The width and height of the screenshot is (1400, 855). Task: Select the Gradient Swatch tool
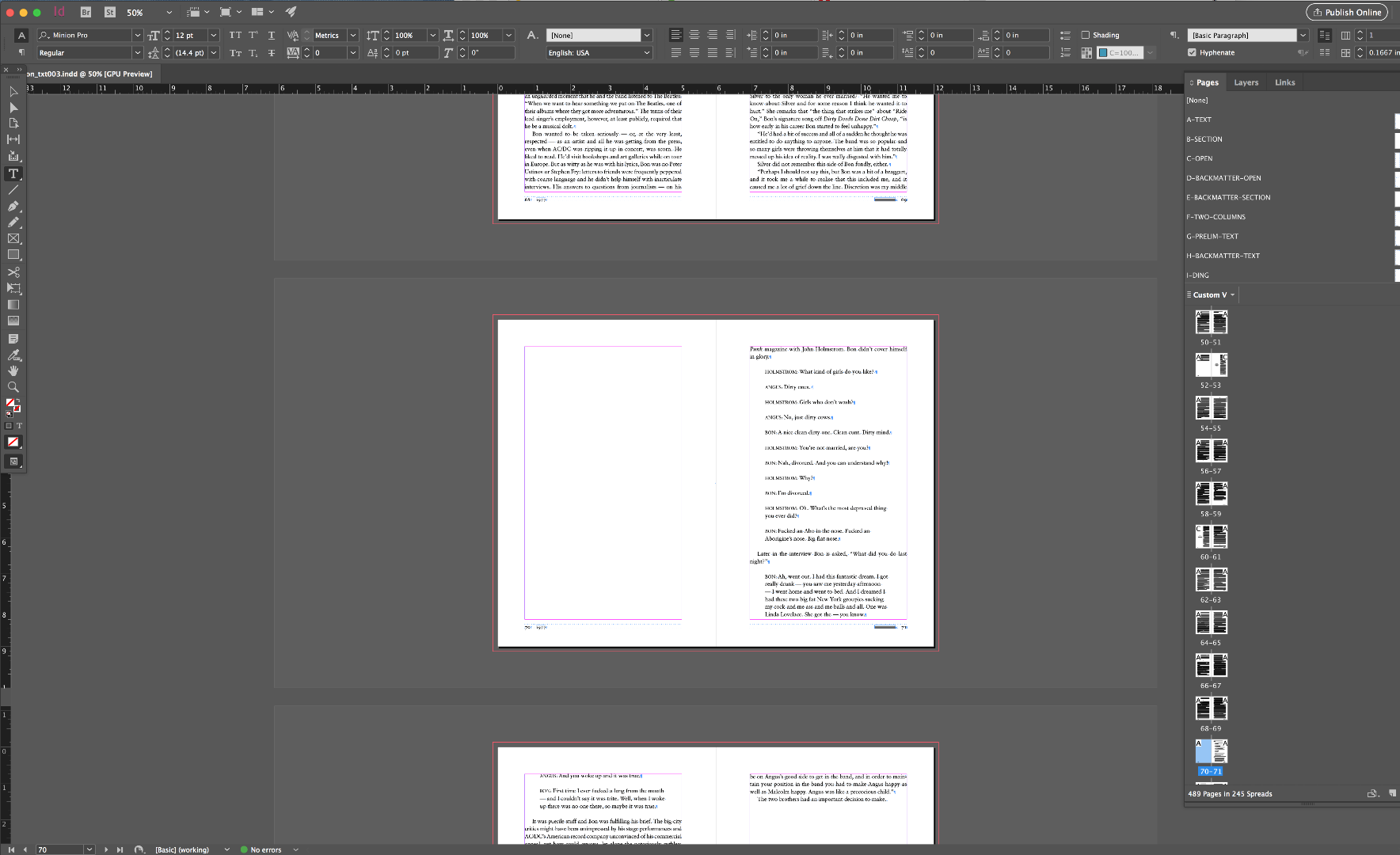click(x=13, y=304)
